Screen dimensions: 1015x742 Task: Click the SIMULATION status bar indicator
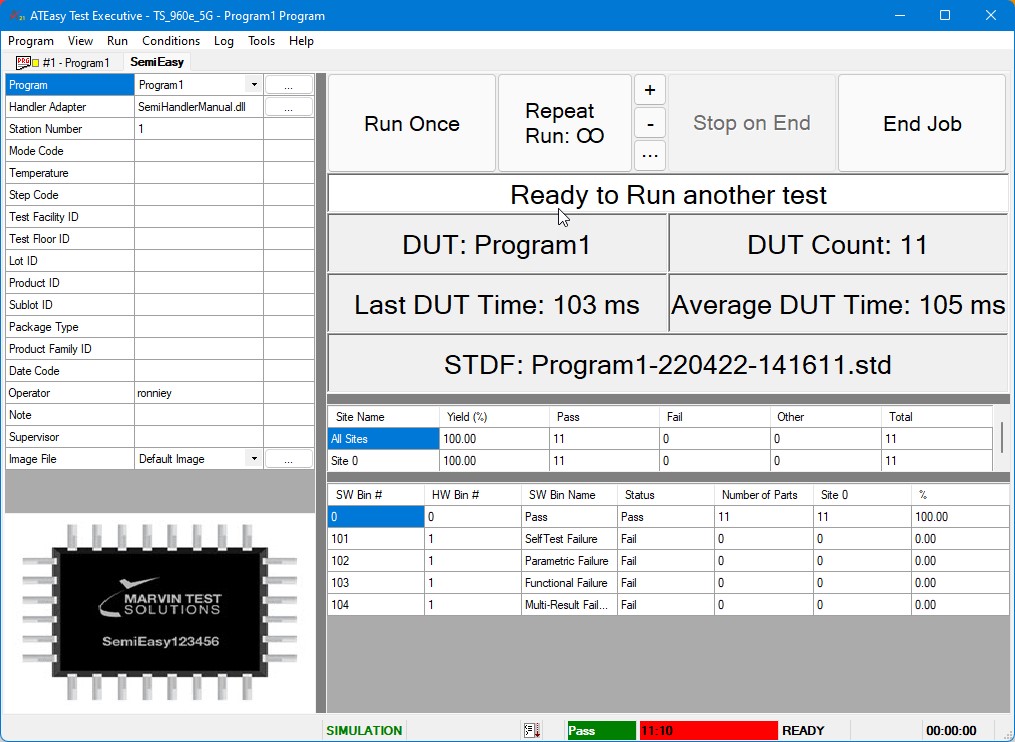364,730
